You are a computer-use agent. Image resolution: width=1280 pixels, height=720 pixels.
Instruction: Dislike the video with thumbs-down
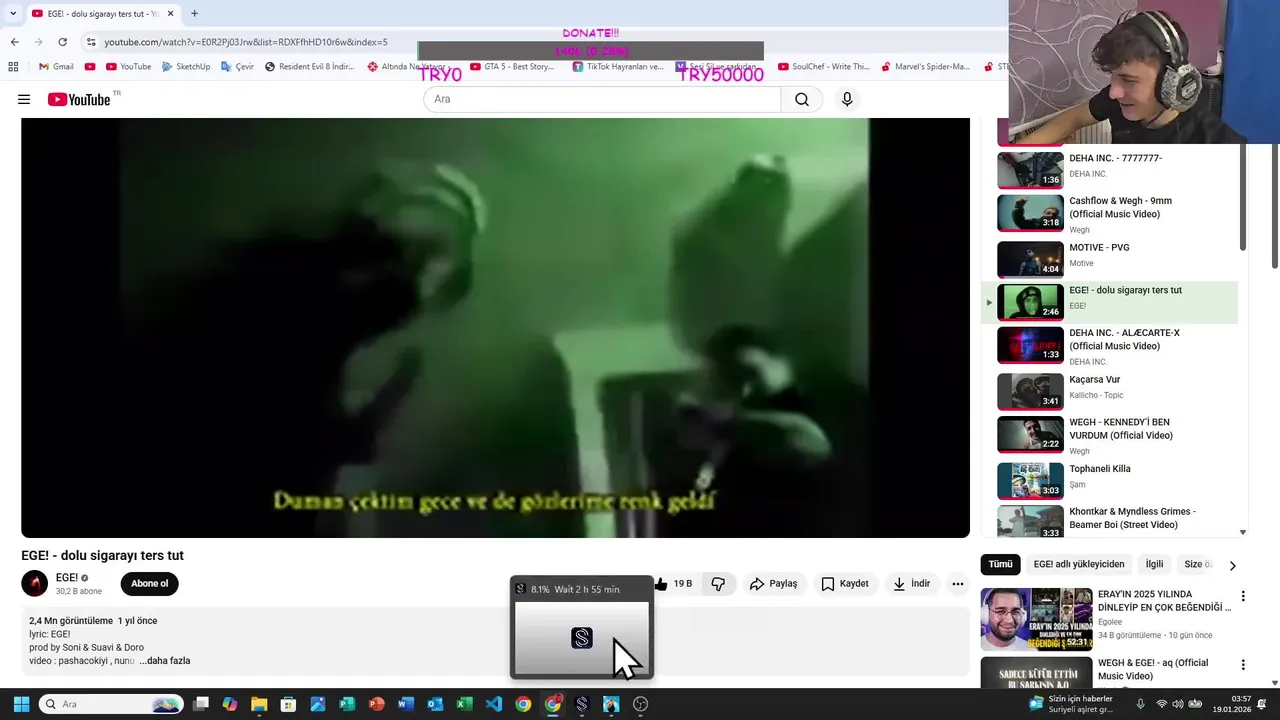coord(718,584)
